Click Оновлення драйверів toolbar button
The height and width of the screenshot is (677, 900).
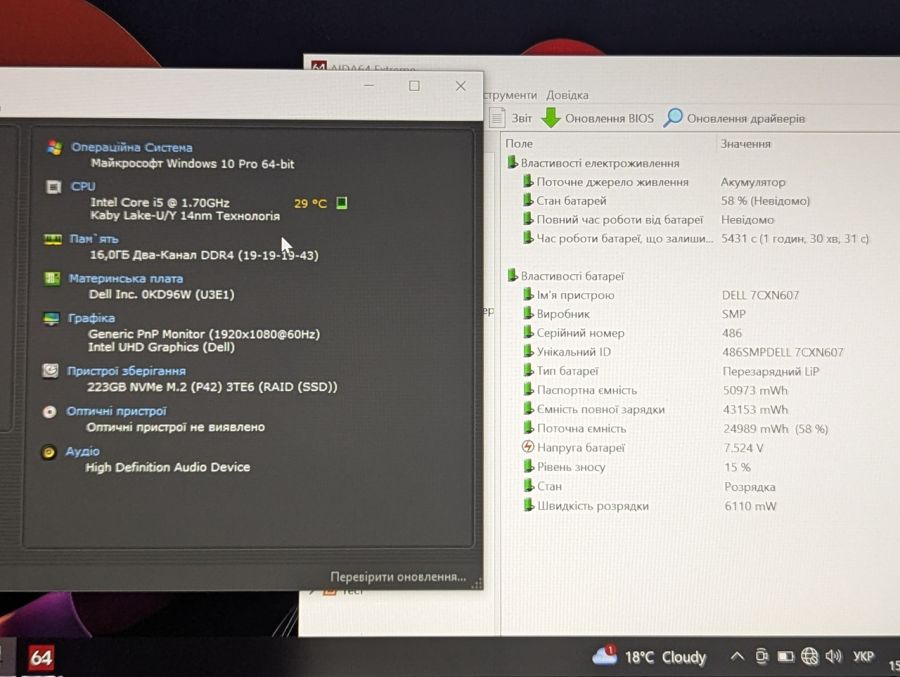[734, 118]
